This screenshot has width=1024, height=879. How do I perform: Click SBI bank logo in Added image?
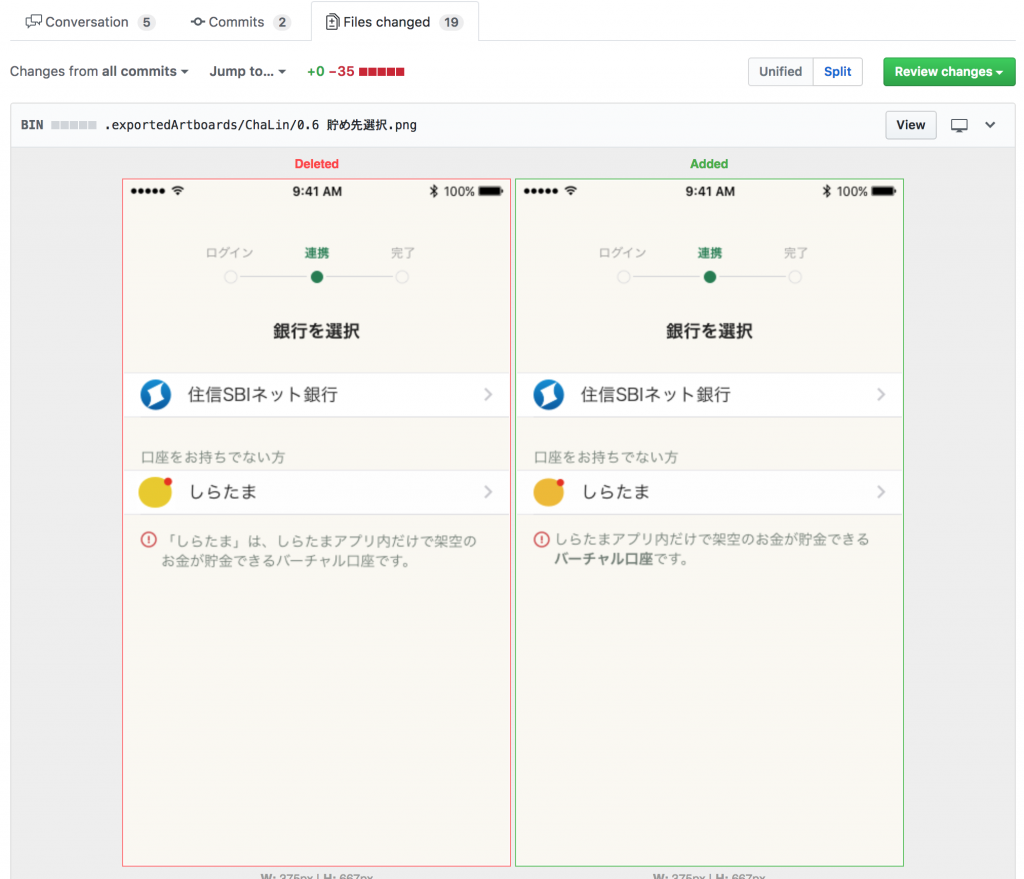tap(549, 394)
